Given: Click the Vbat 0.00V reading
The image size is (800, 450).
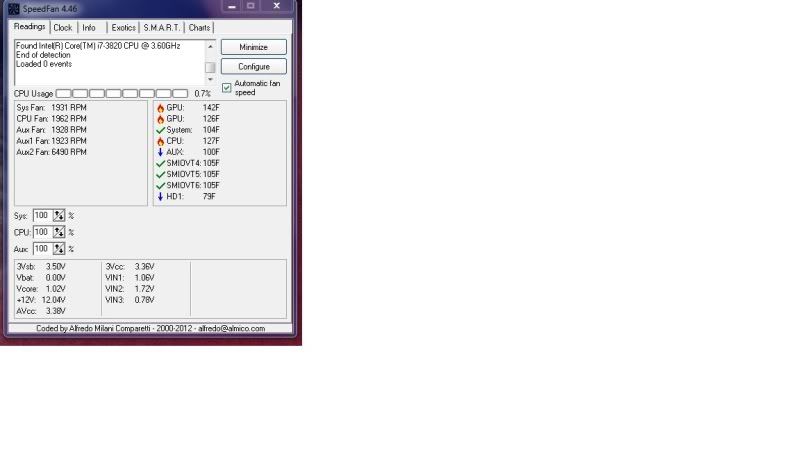Looking at the screenshot, I should pyautogui.click(x=41, y=278).
